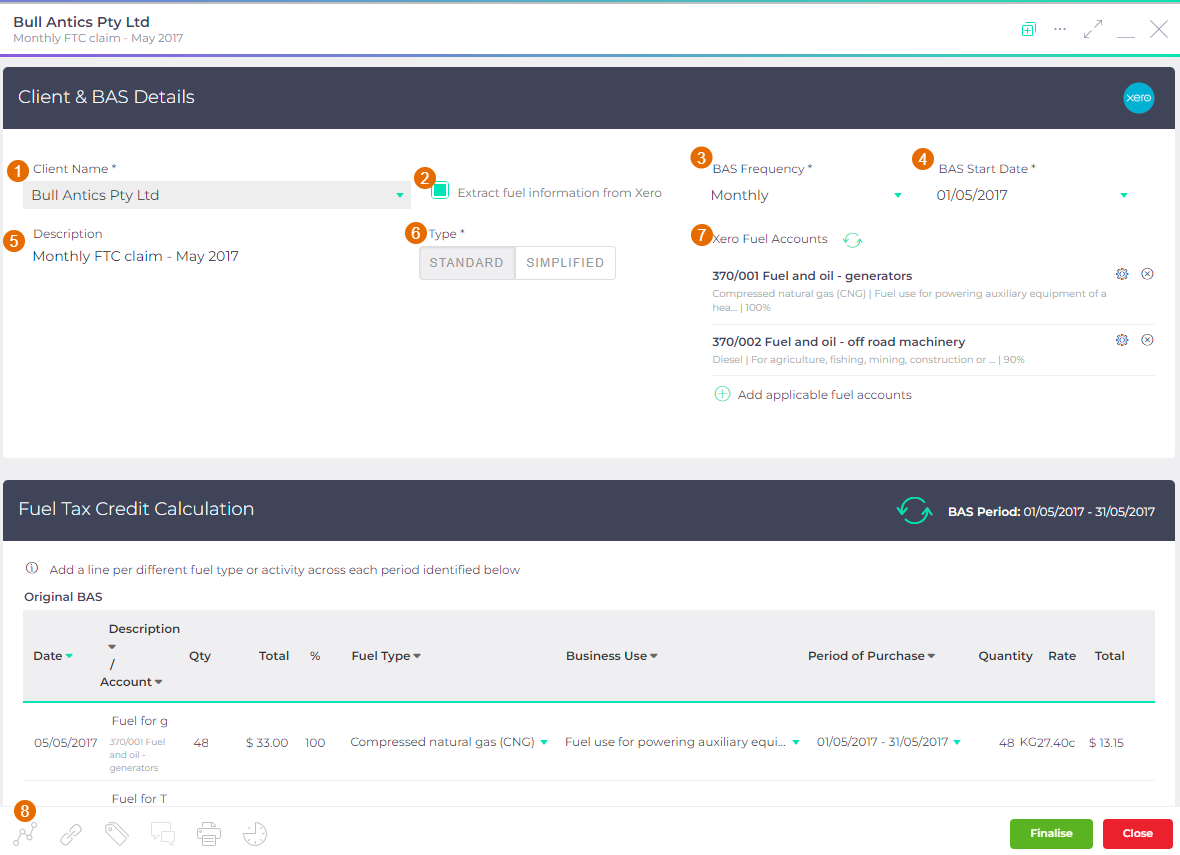
Task: Toggle Extract fuel information from Xero checkbox
Action: click(x=440, y=190)
